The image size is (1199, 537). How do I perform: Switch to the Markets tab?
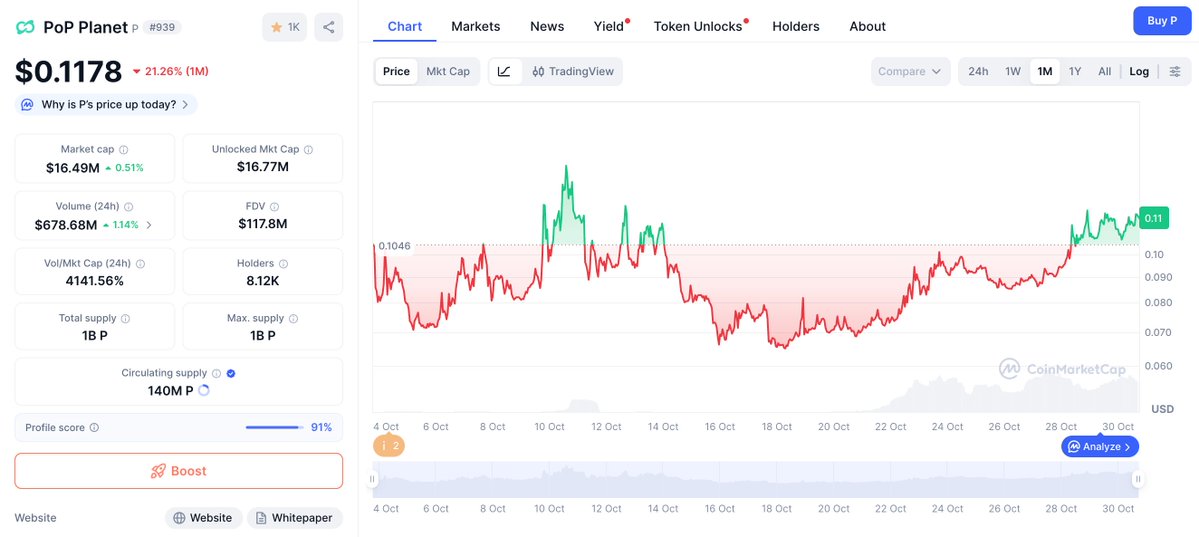coord(475,26)
